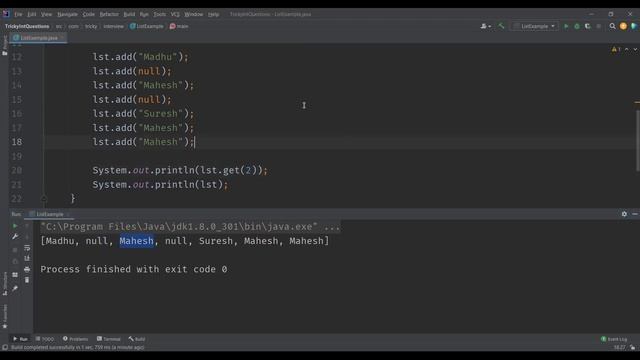Open the Tools menu

click(160, 14)
